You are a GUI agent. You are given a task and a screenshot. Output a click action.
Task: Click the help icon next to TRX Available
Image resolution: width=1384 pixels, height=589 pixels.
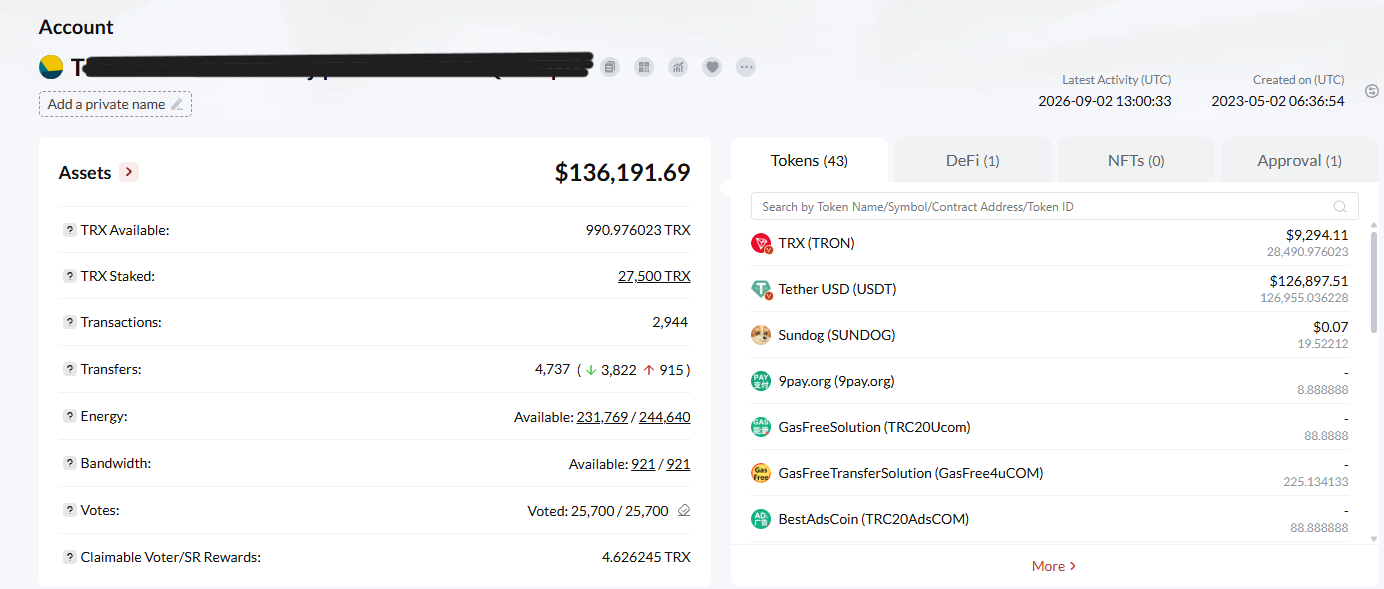(69, 230)
